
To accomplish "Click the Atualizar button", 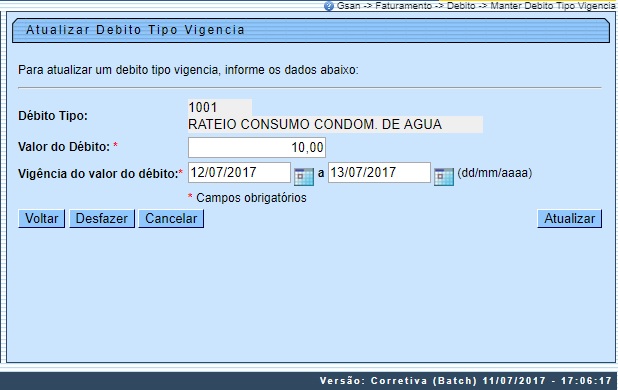I will point(569,219).
